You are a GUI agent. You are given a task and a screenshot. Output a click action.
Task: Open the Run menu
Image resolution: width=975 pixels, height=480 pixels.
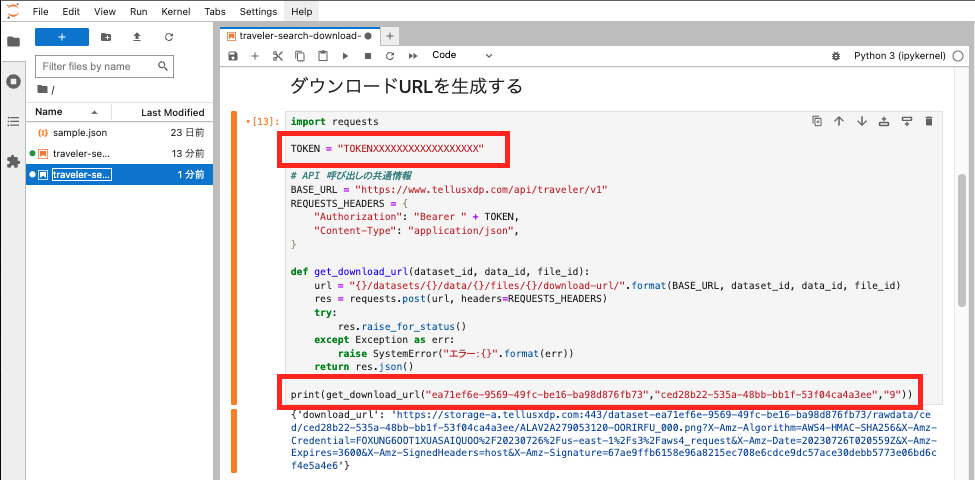pos(139,11)
